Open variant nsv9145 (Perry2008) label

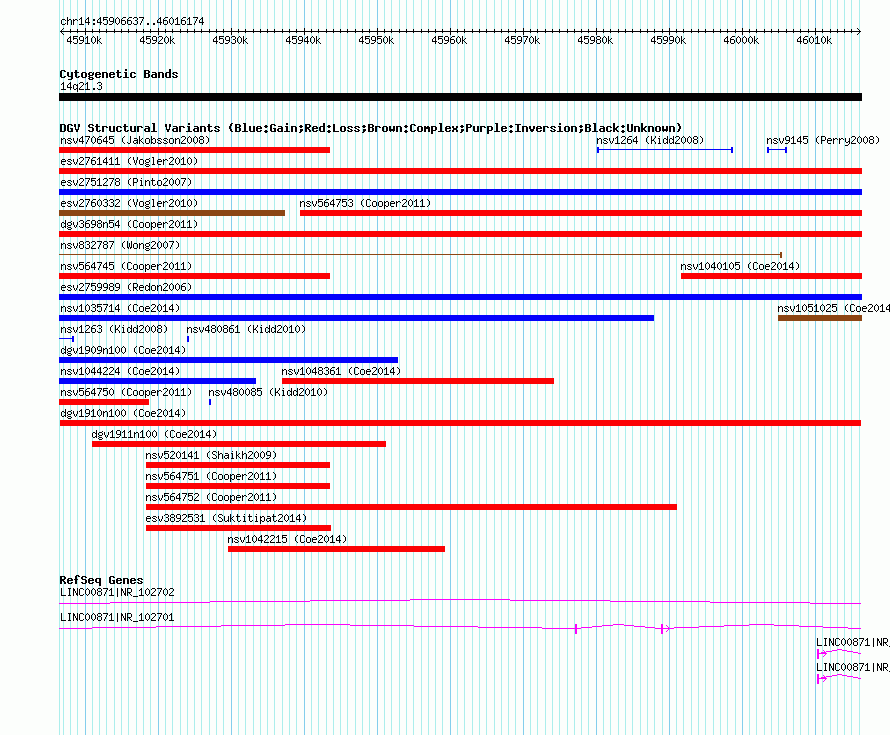pos(822,140)
